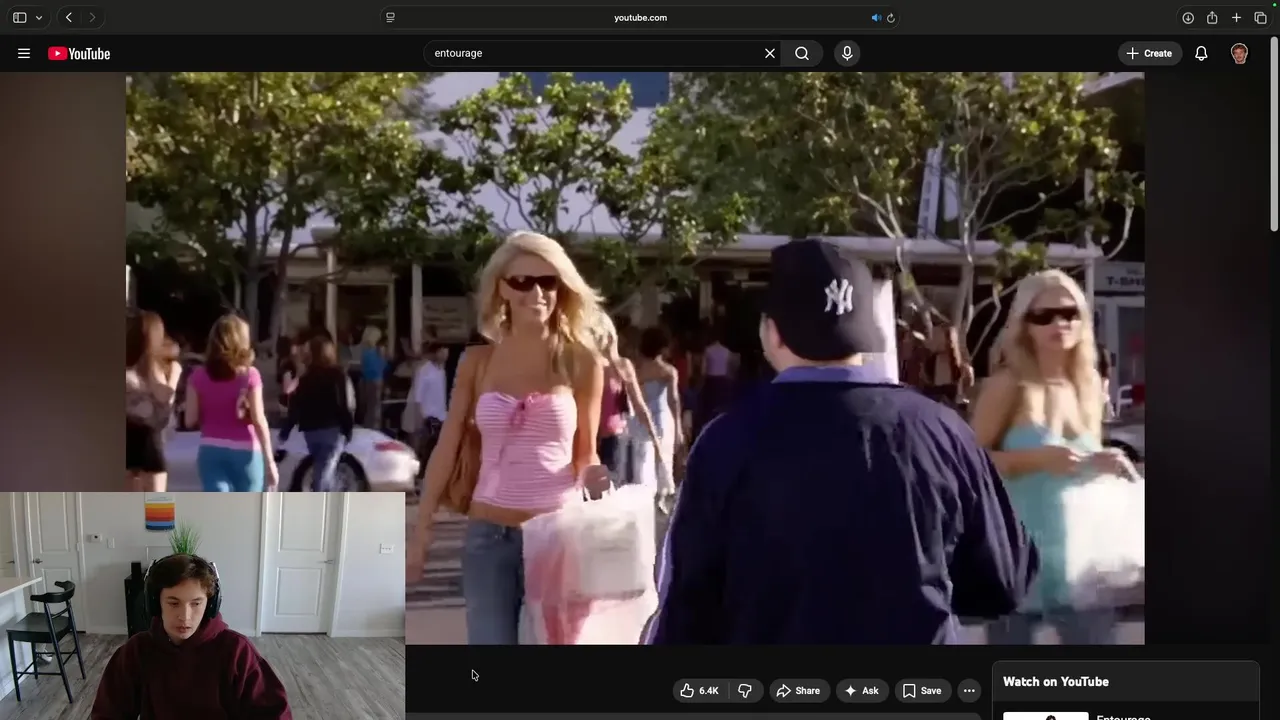
Task: Show Safari downloads
Action: 1188,17
